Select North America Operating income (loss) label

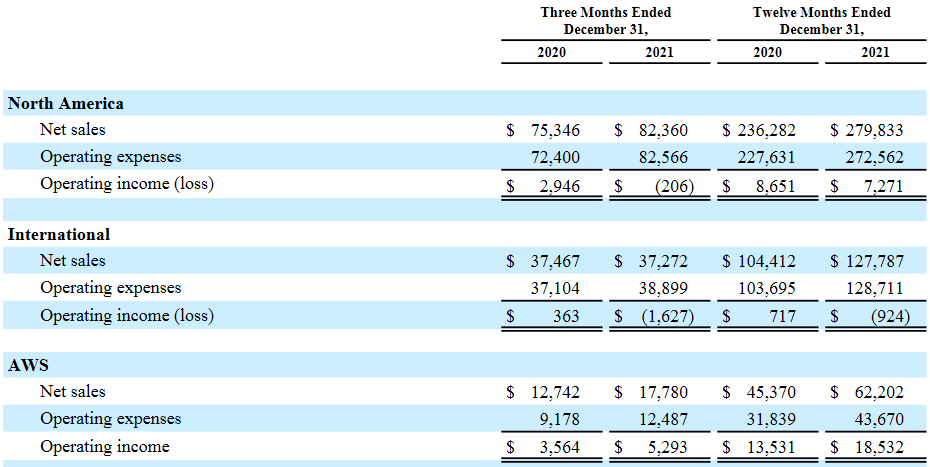pyautogui.click(x=127, y=184)
